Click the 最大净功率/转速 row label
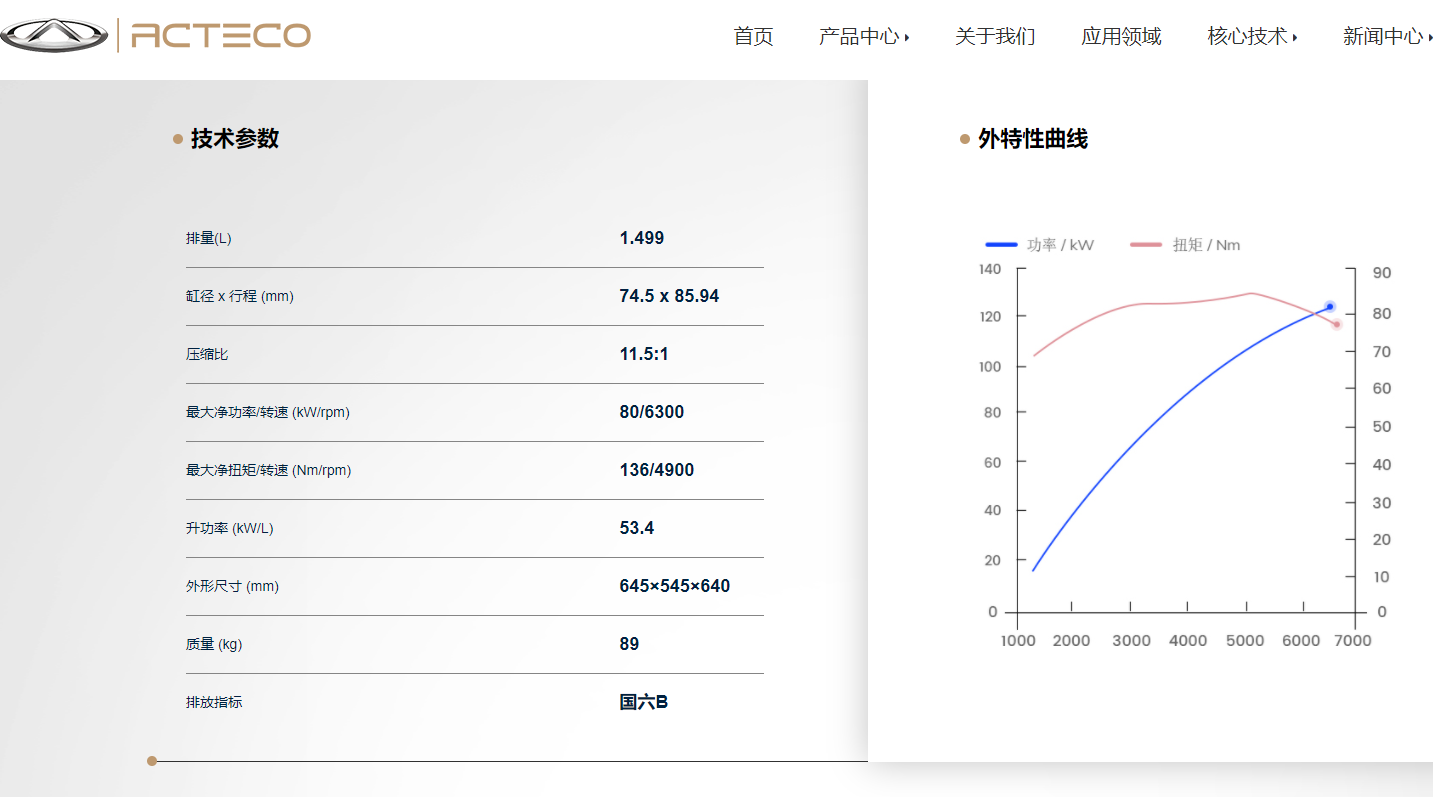 click(268, 412)
